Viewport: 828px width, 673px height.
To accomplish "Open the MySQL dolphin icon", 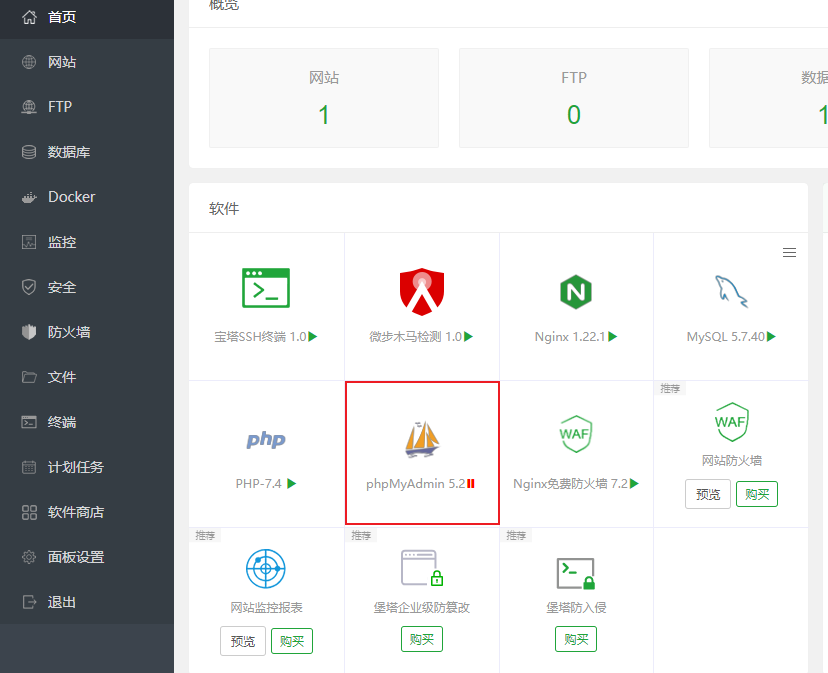I will [x=731, y=291].
